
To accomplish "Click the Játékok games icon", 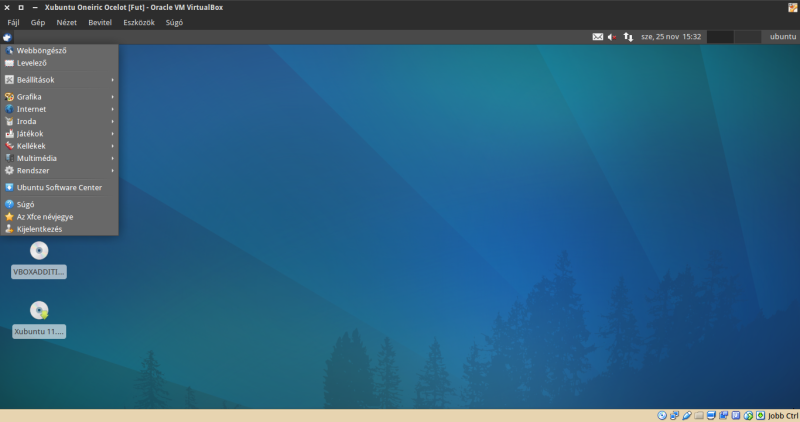I will click(x=9, y=133).
